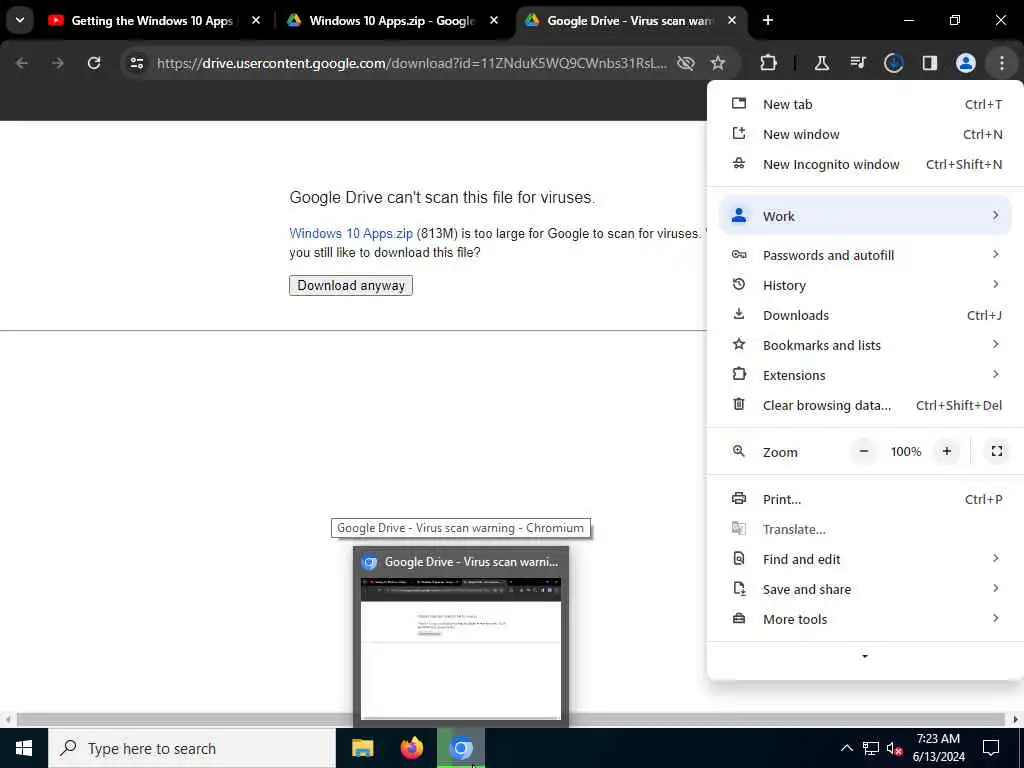Click the taskbar search box
The height and width of the screenshot is (768, 1024).
[x=192, y=748]
